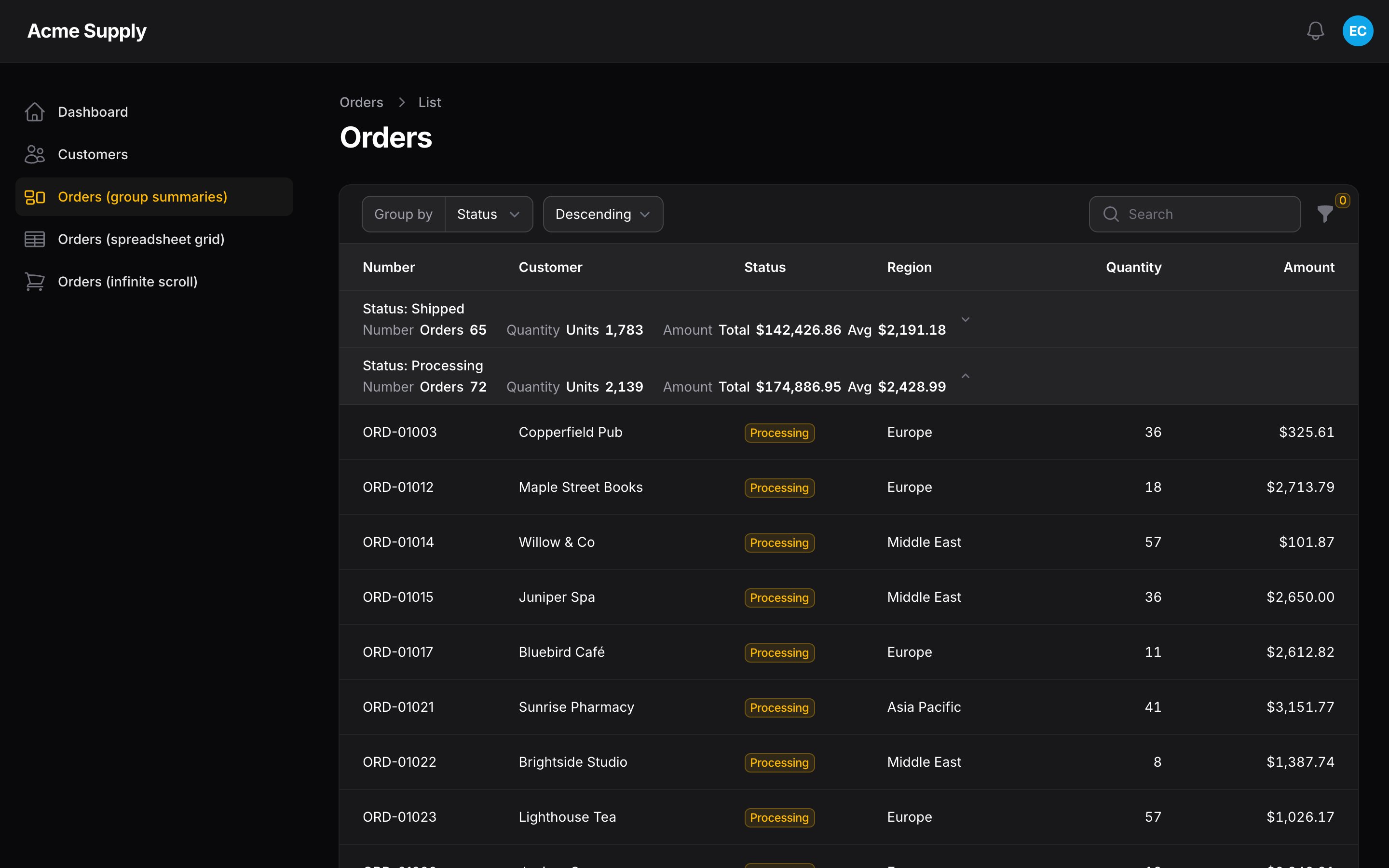Click the Customers people icon
The image size is (1389, 868).
pyautogui.click(x=34, y=154)
